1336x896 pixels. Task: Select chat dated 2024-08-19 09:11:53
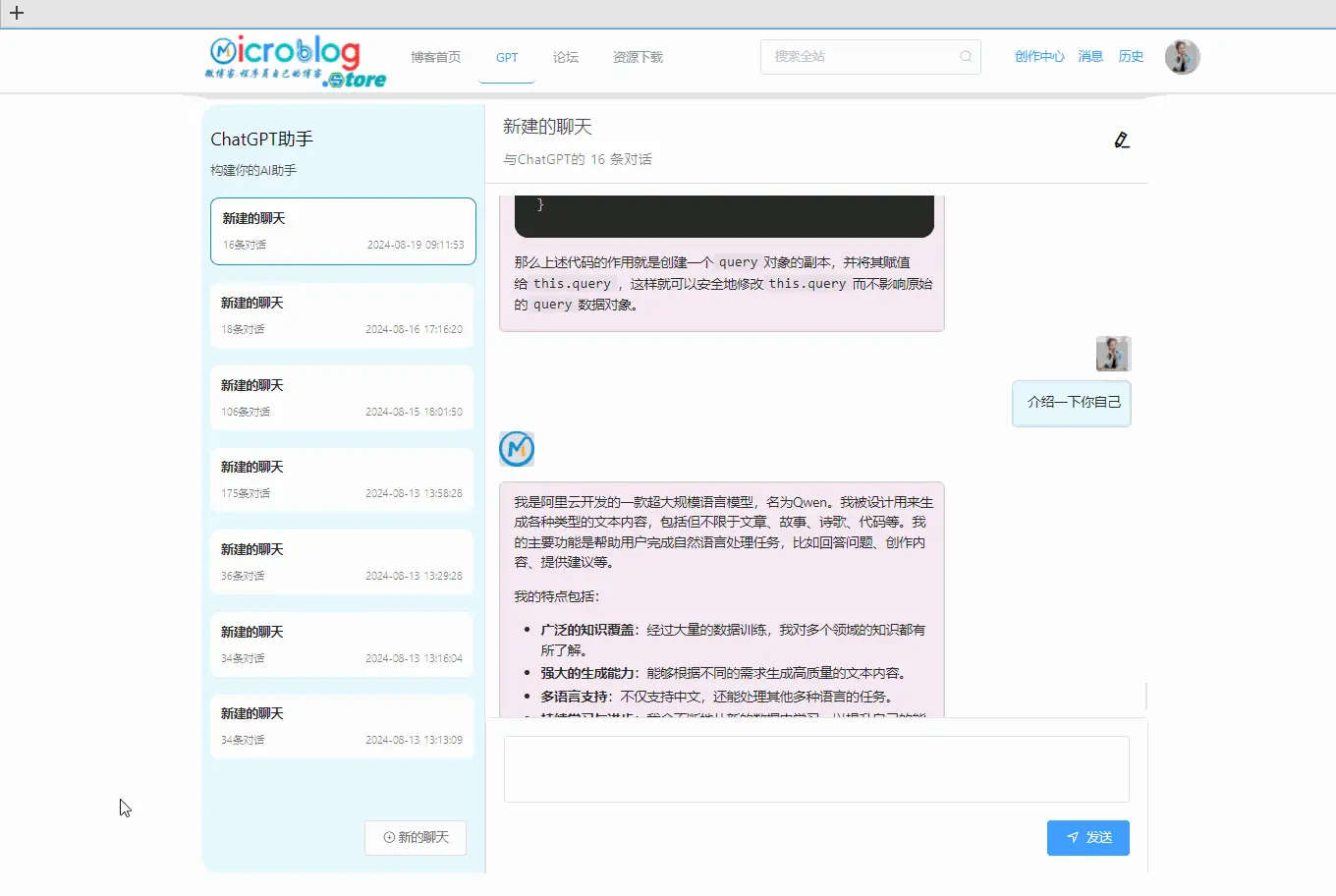pos(343,232)
